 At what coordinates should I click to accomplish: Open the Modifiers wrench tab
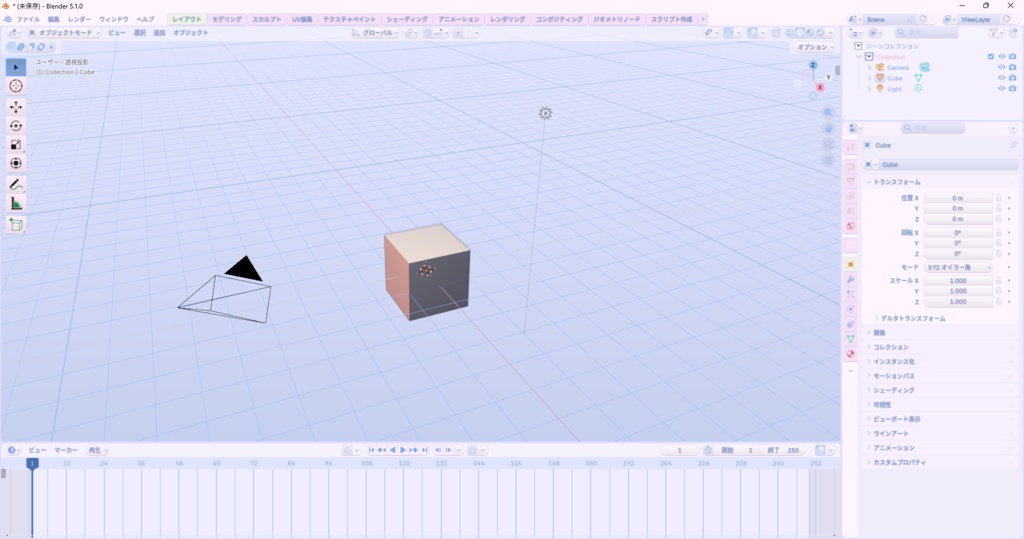pos(850,280)
